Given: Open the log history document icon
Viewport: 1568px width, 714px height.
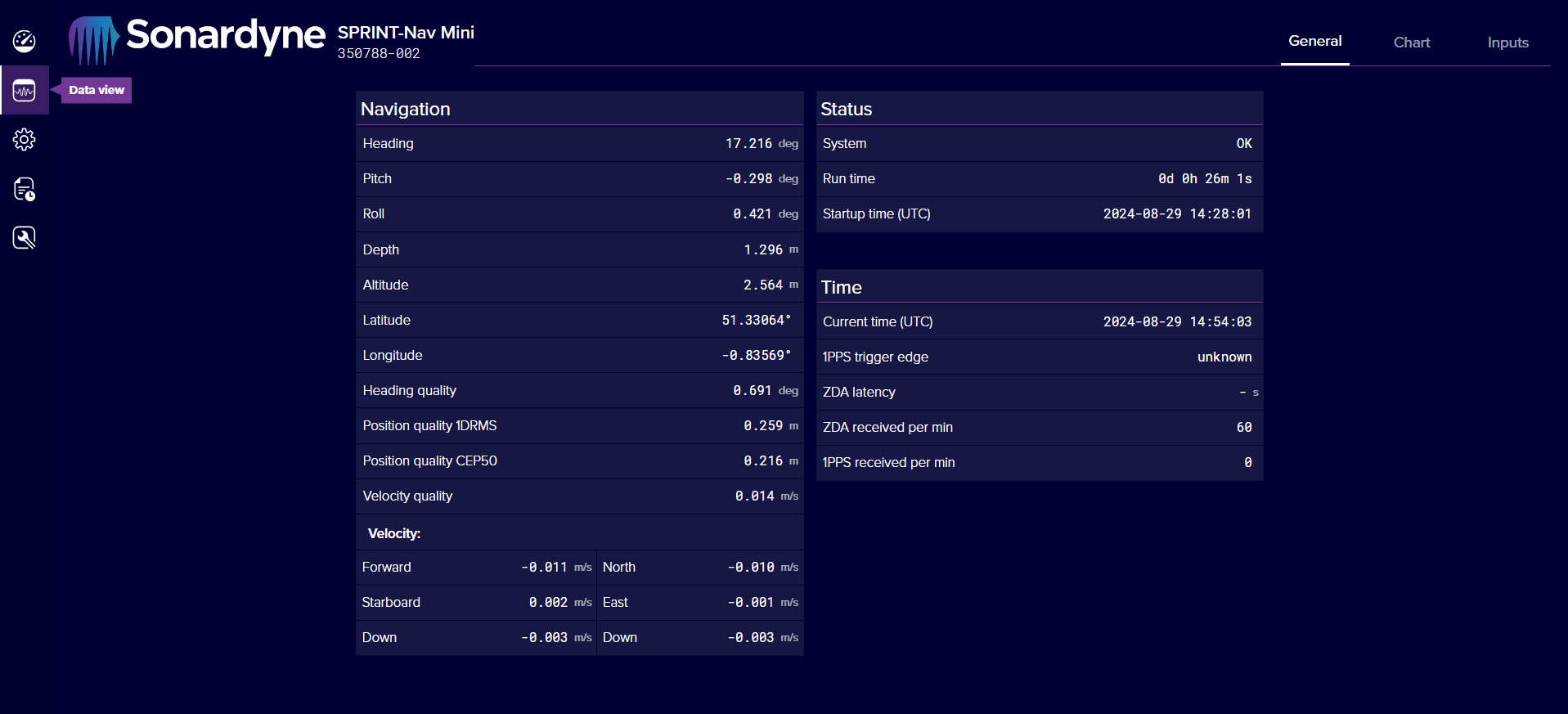Looking at the screenshot, I should [x=24, y=189].
